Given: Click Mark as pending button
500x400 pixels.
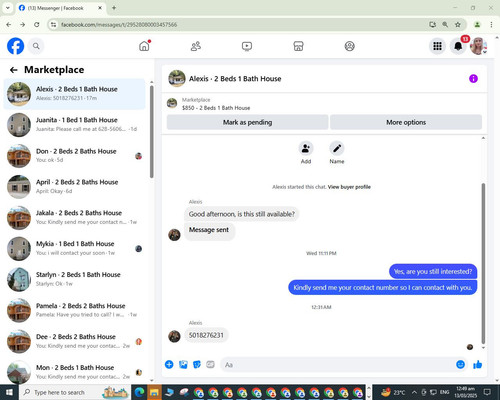Looking at the screenshot, I should coord(247,122).
